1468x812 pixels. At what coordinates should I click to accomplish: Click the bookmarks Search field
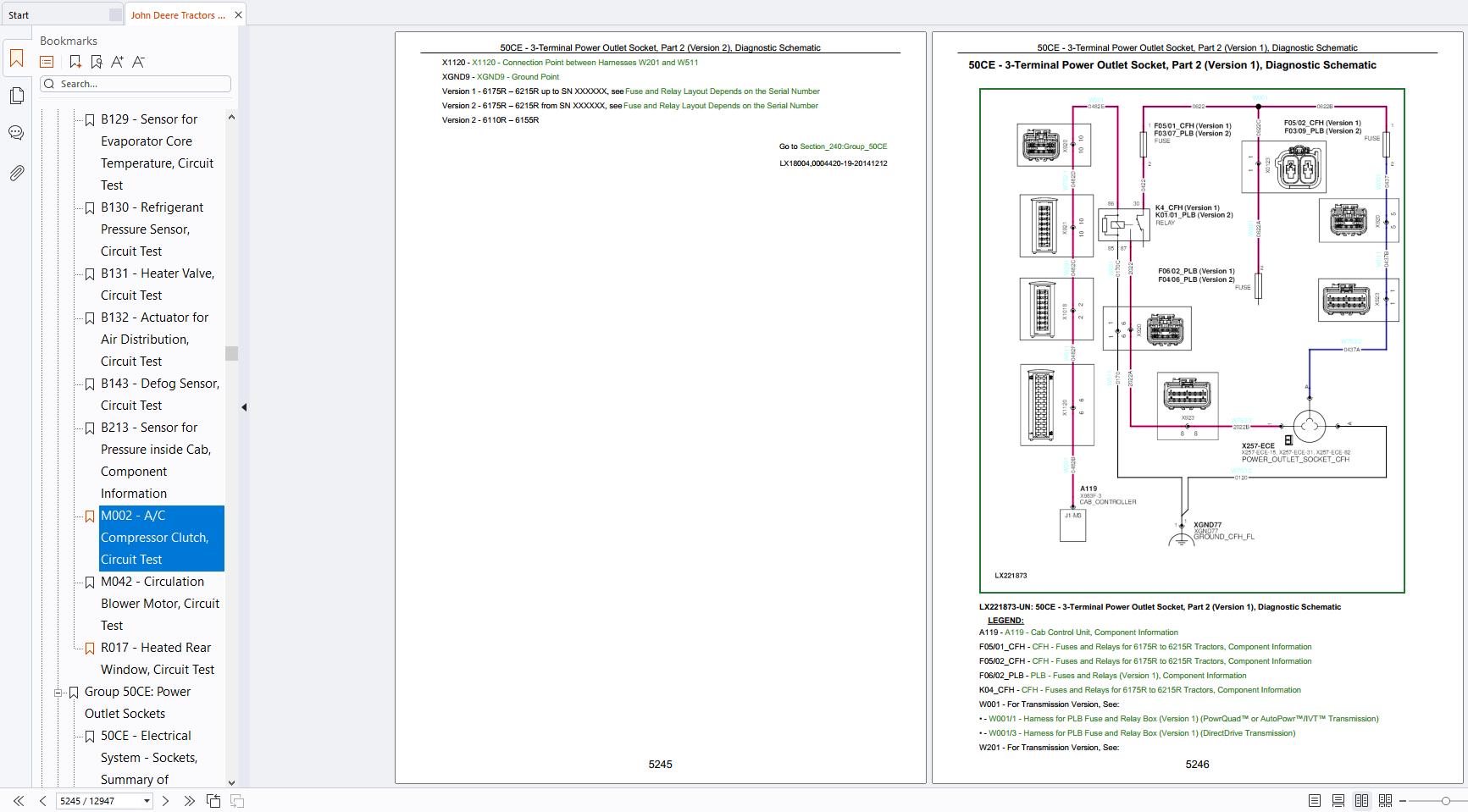136,84
